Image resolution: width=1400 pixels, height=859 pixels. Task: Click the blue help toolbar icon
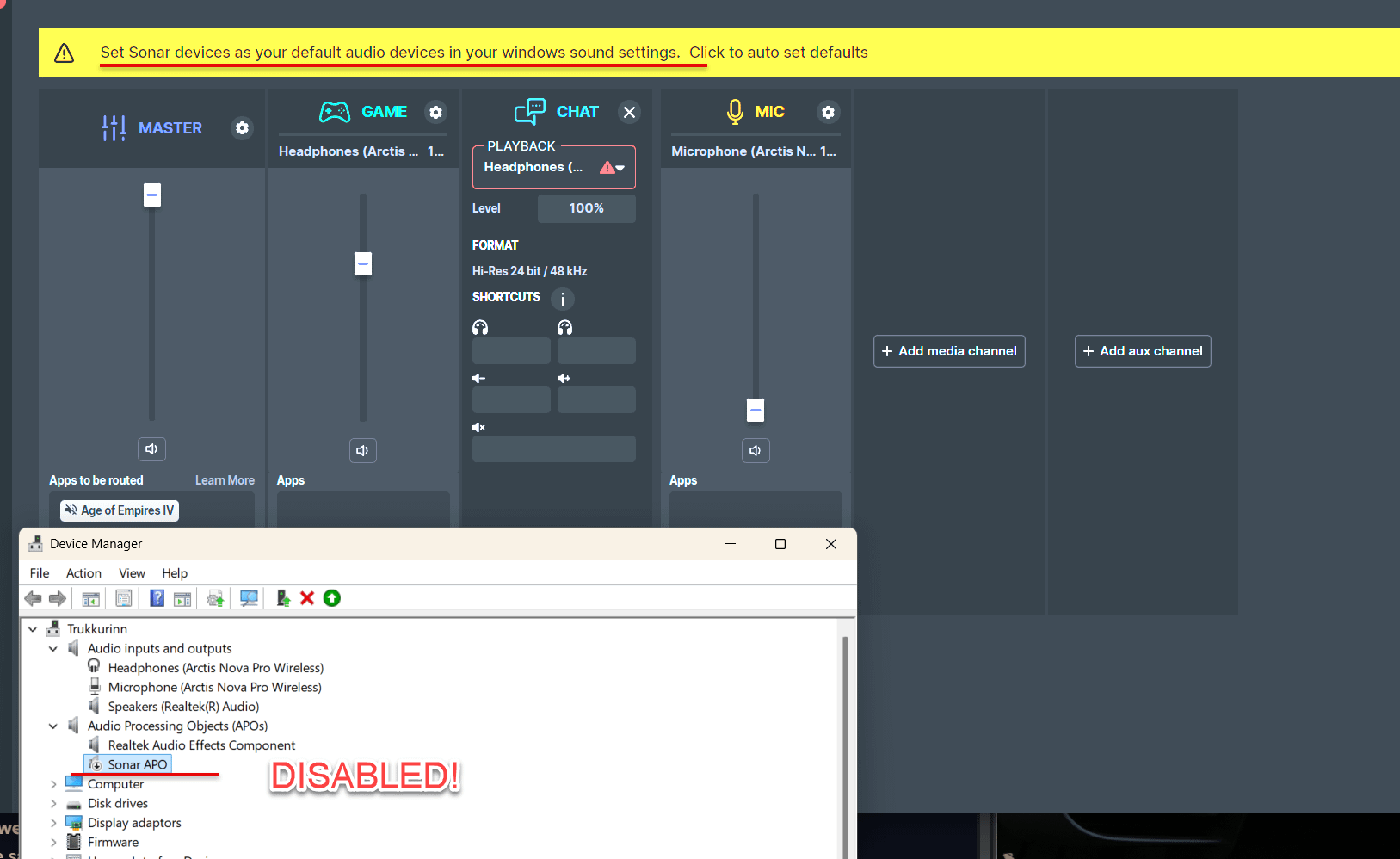pos(157,598)
